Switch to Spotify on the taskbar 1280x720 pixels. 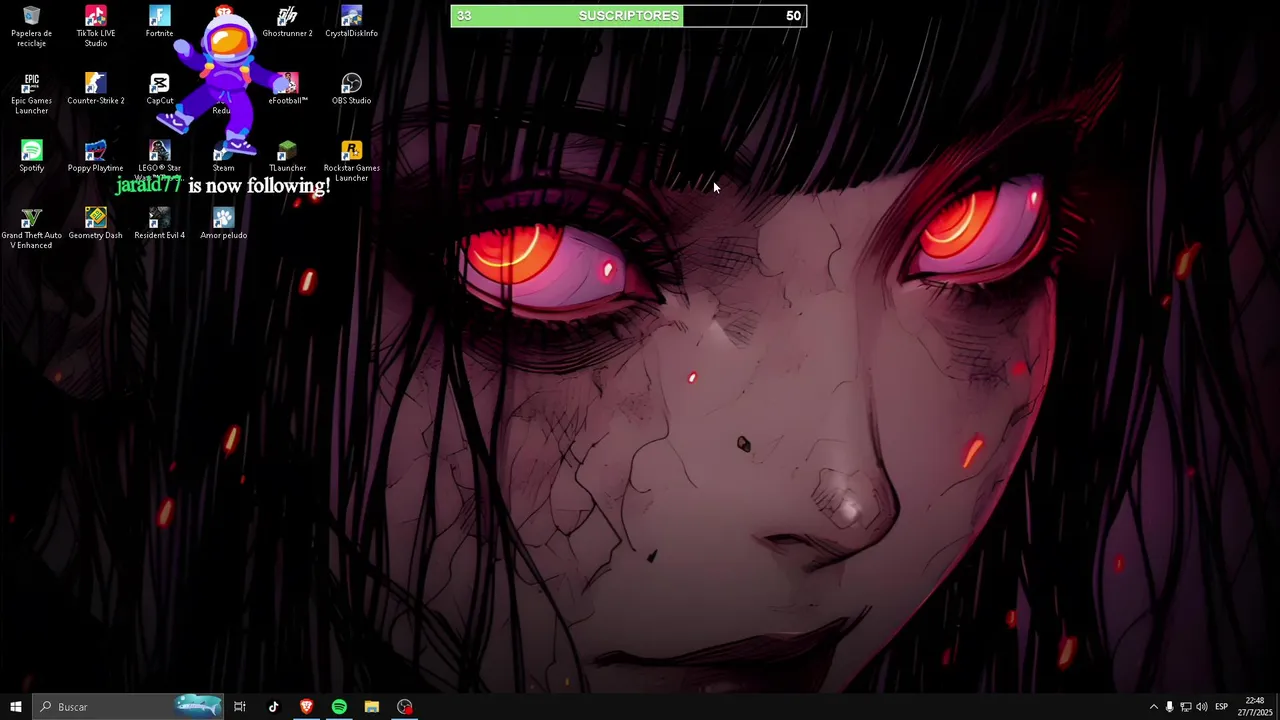pos(339,707)
